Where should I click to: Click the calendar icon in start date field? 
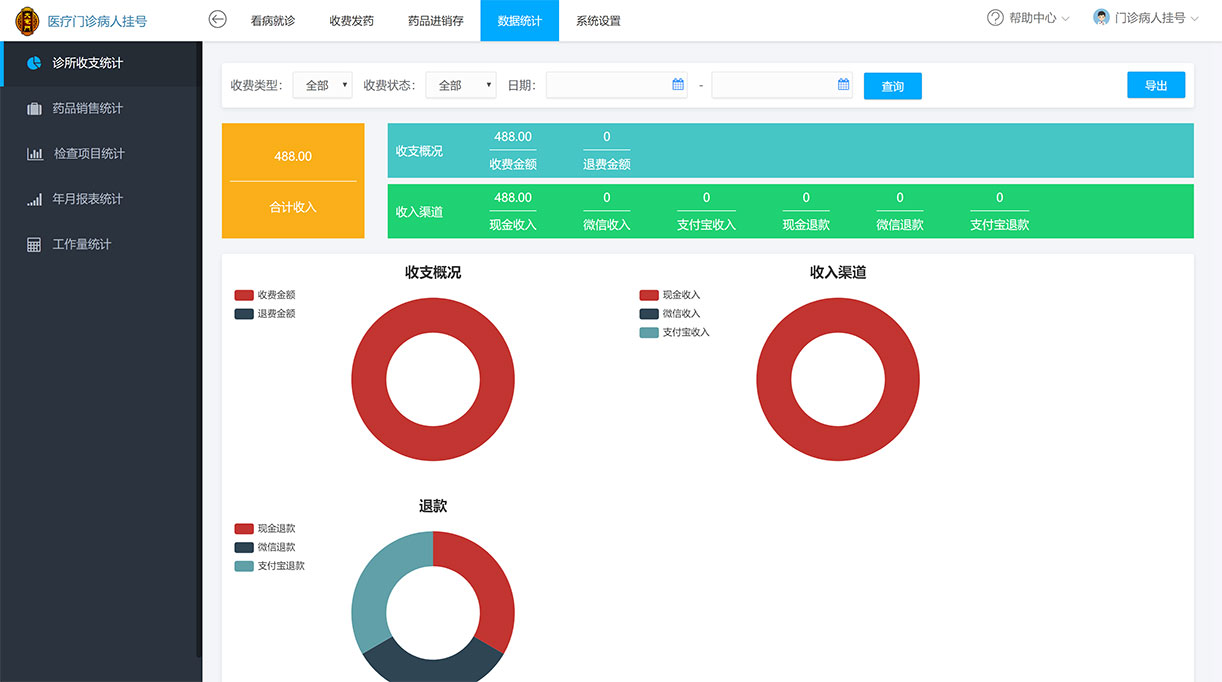click(678, 85)
